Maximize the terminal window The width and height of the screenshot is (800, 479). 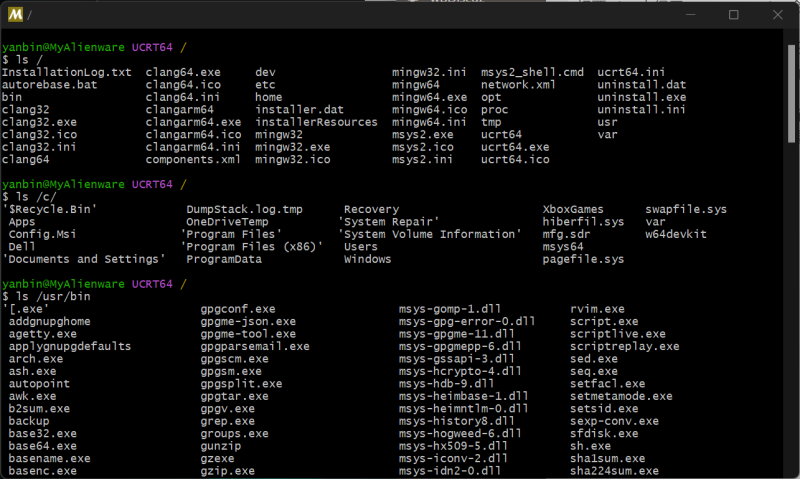(x=733, y=15)
